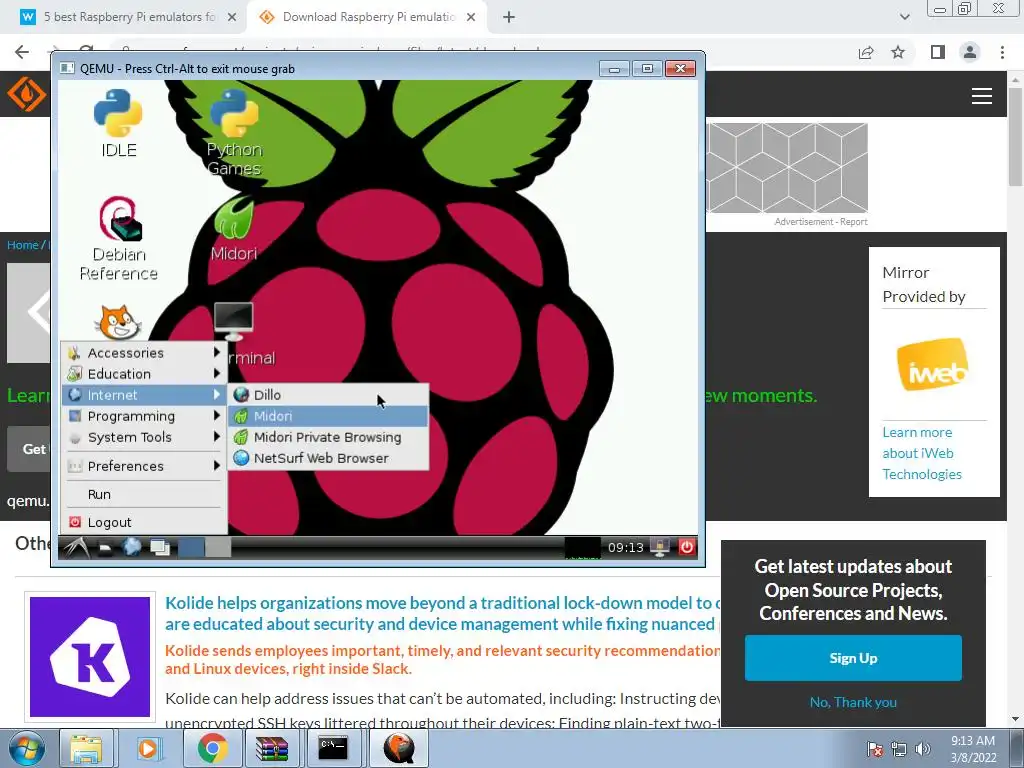Click the QEMU taskbar icon

coord(399,748)
